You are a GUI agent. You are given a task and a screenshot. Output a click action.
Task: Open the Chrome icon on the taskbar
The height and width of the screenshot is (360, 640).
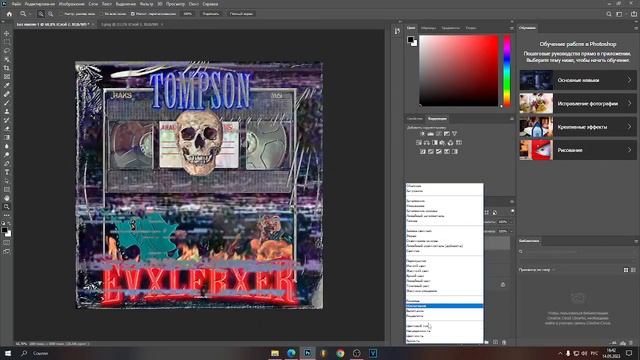(x=340, y=353)
